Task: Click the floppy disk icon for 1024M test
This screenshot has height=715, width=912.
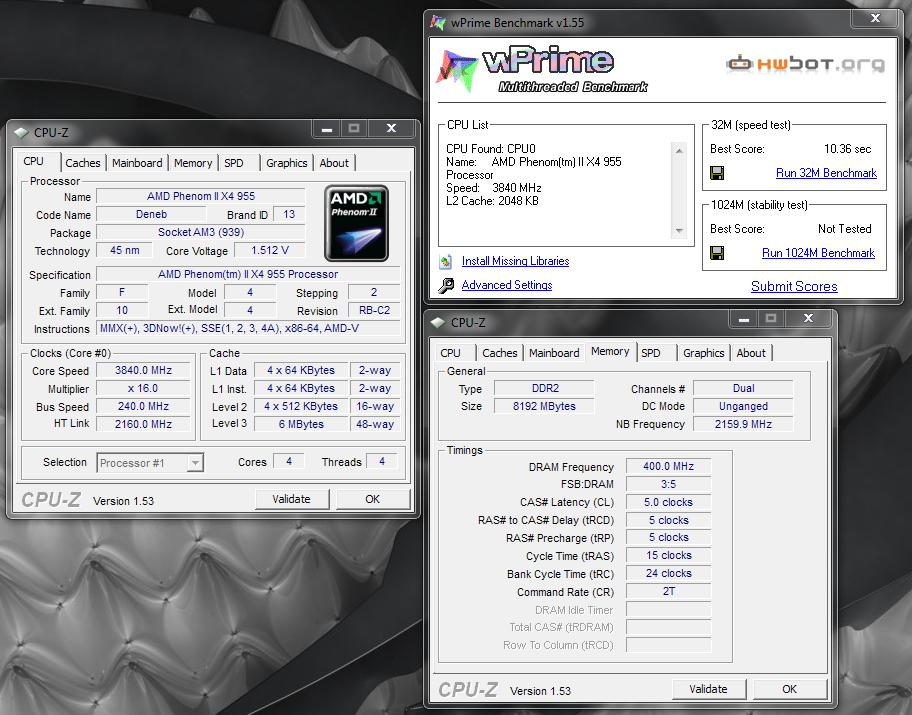Action: coord(717,253)
